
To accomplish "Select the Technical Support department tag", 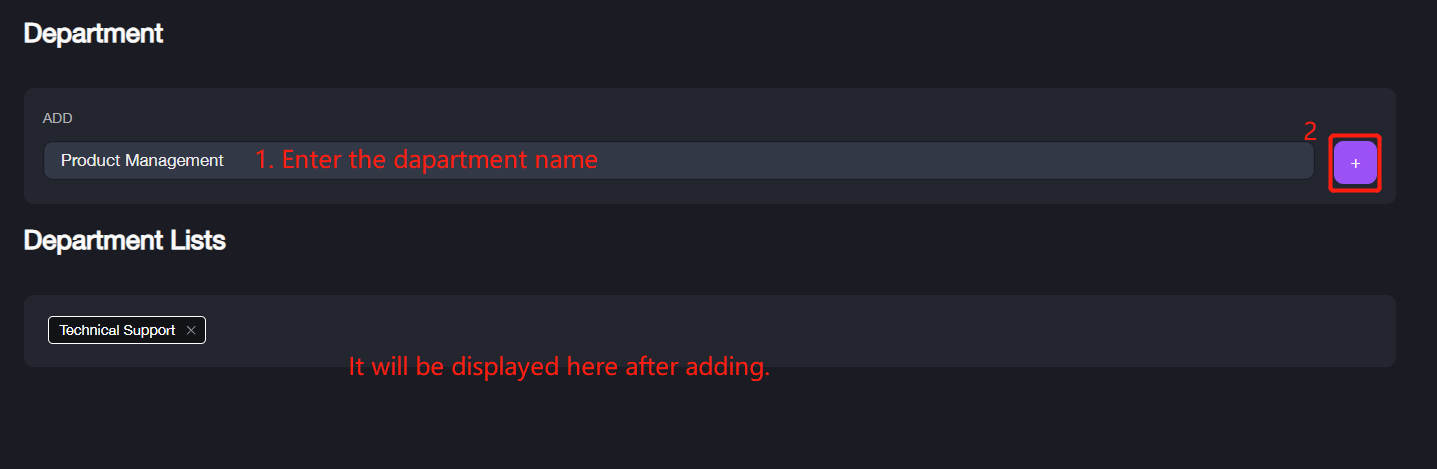I will (117, 330).
